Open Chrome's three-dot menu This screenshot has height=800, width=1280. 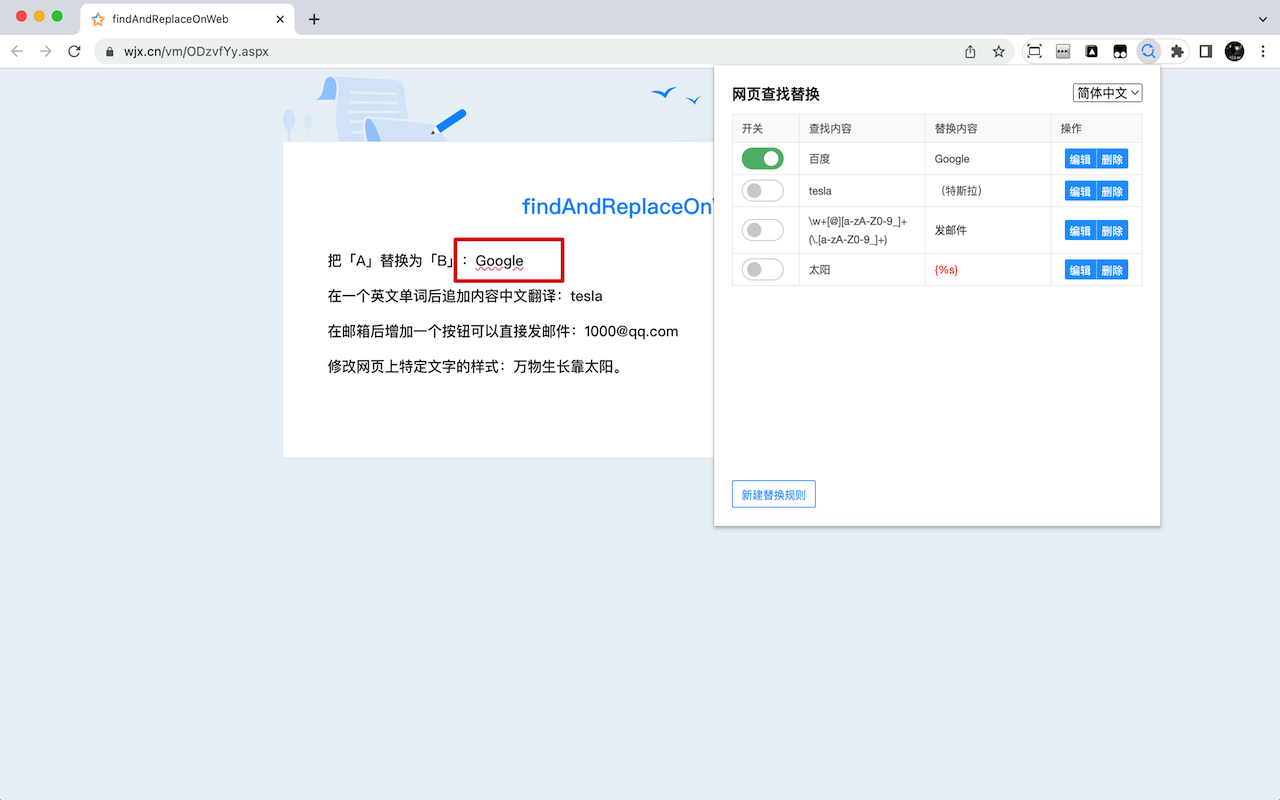click(1263, 51)
